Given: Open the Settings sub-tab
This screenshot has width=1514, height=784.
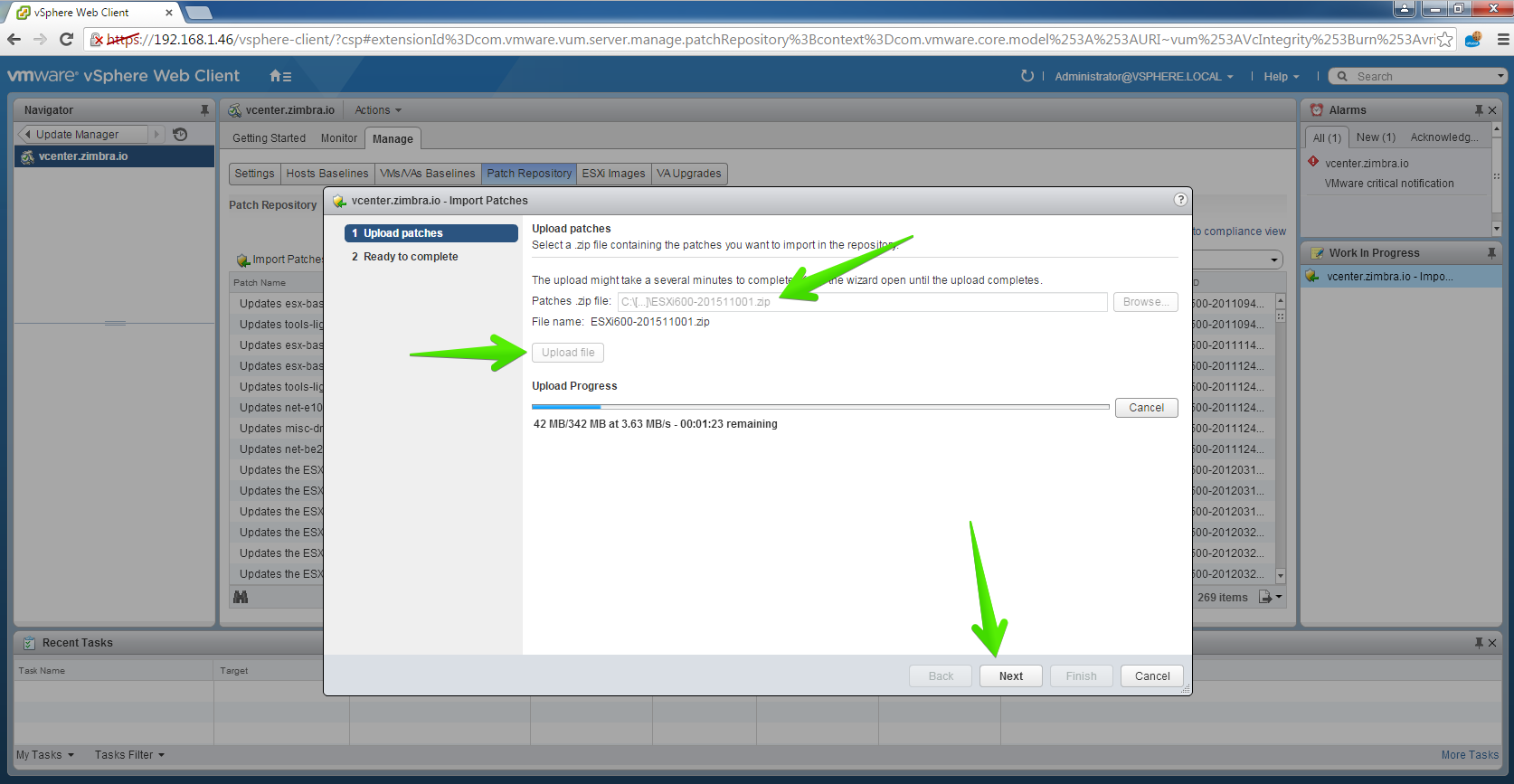Looking at the screenshot, I should [x=254, y=174].
